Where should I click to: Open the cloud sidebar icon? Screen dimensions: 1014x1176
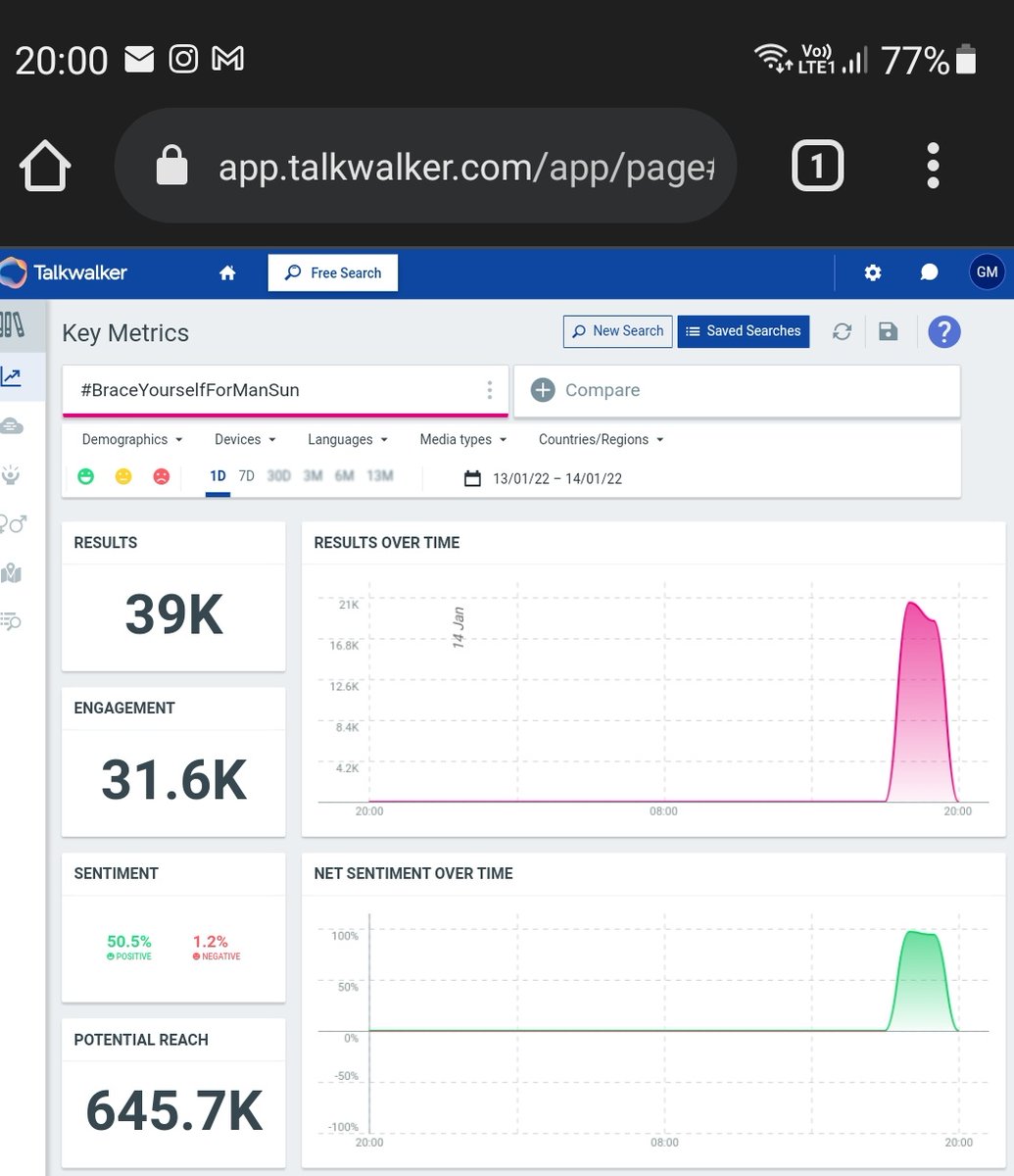tap(12, 425)
